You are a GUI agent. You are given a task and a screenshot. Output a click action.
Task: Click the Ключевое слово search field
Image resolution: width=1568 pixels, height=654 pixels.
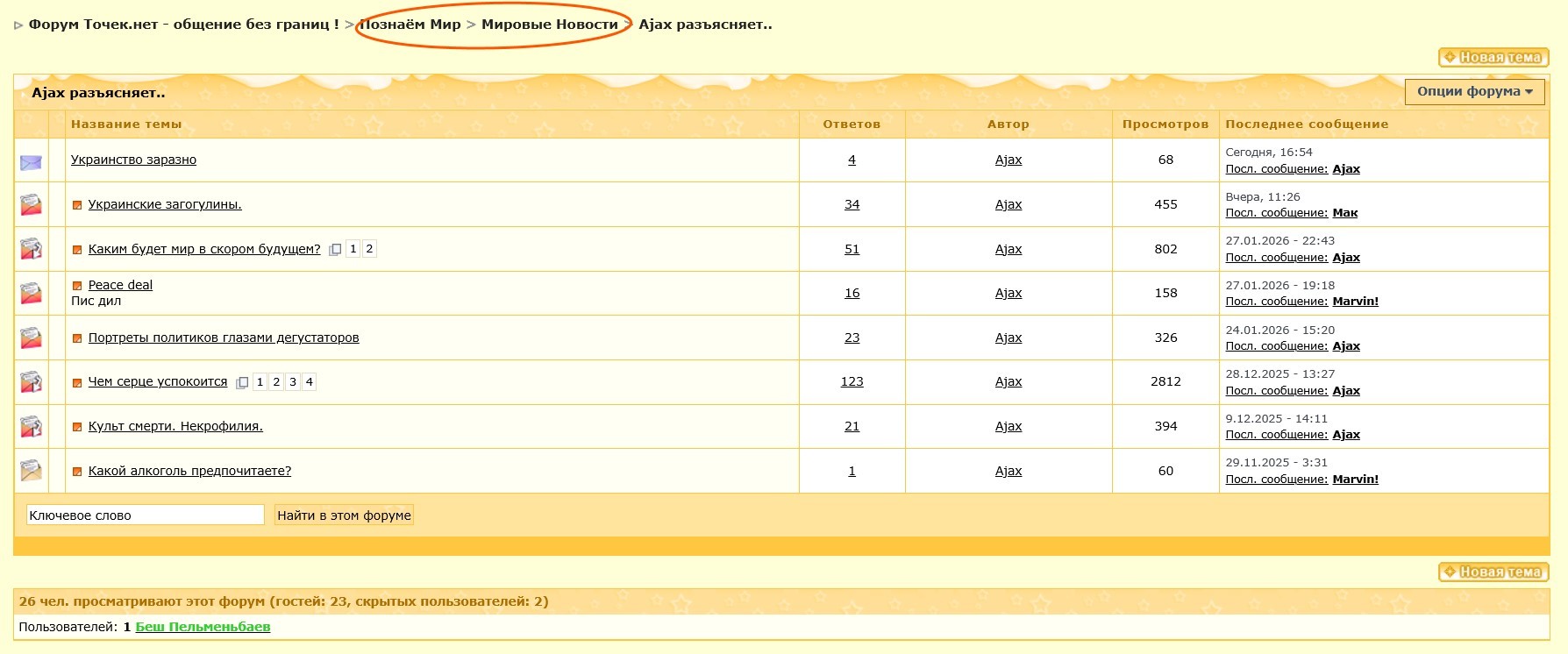(145, 515)
